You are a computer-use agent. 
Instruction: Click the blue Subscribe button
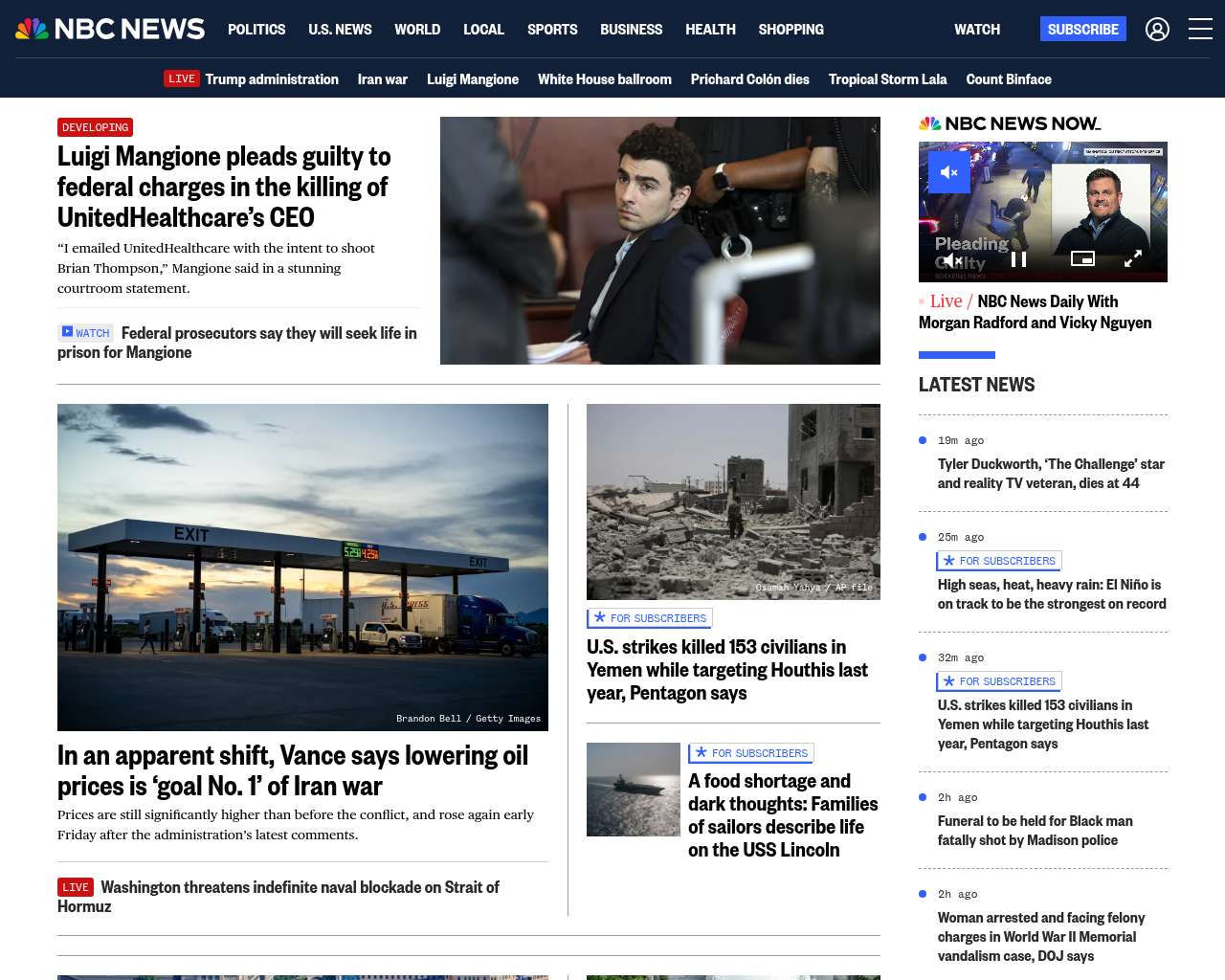click(1083, 29)
